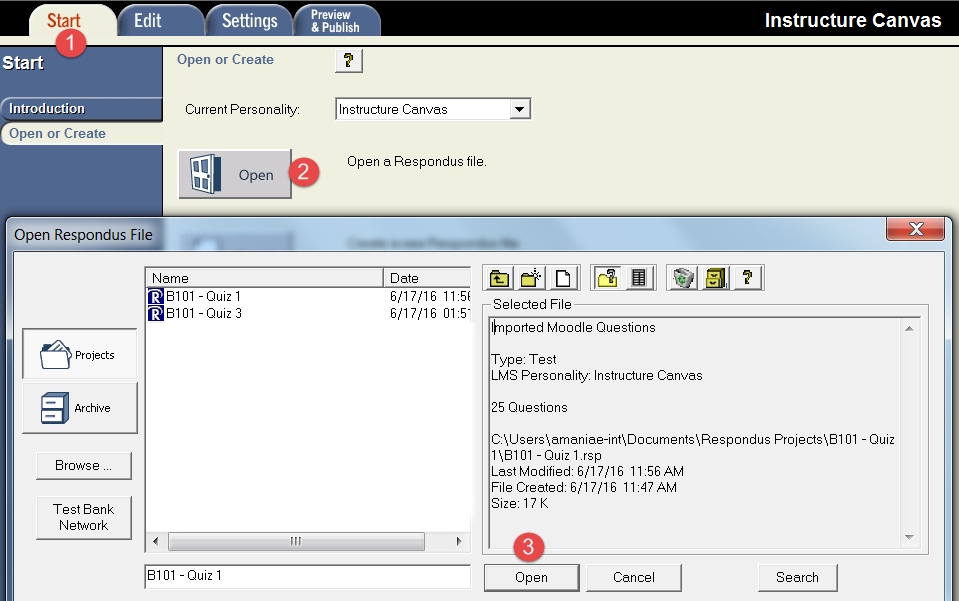Go up one folder level icon
The image size is (959, 601).
[x=499, y=279]
